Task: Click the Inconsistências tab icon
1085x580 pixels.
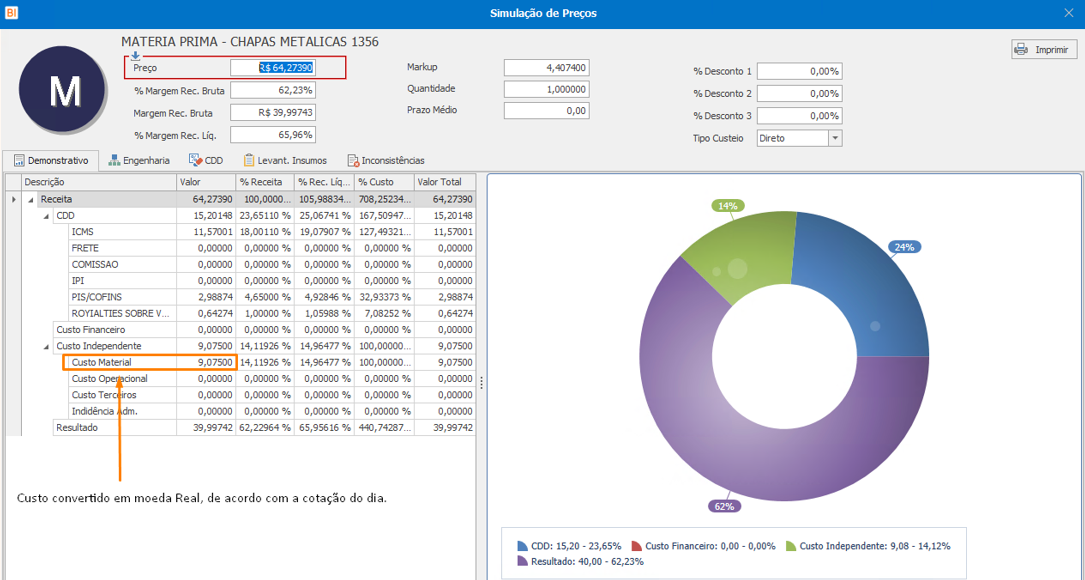Action: 353,161
